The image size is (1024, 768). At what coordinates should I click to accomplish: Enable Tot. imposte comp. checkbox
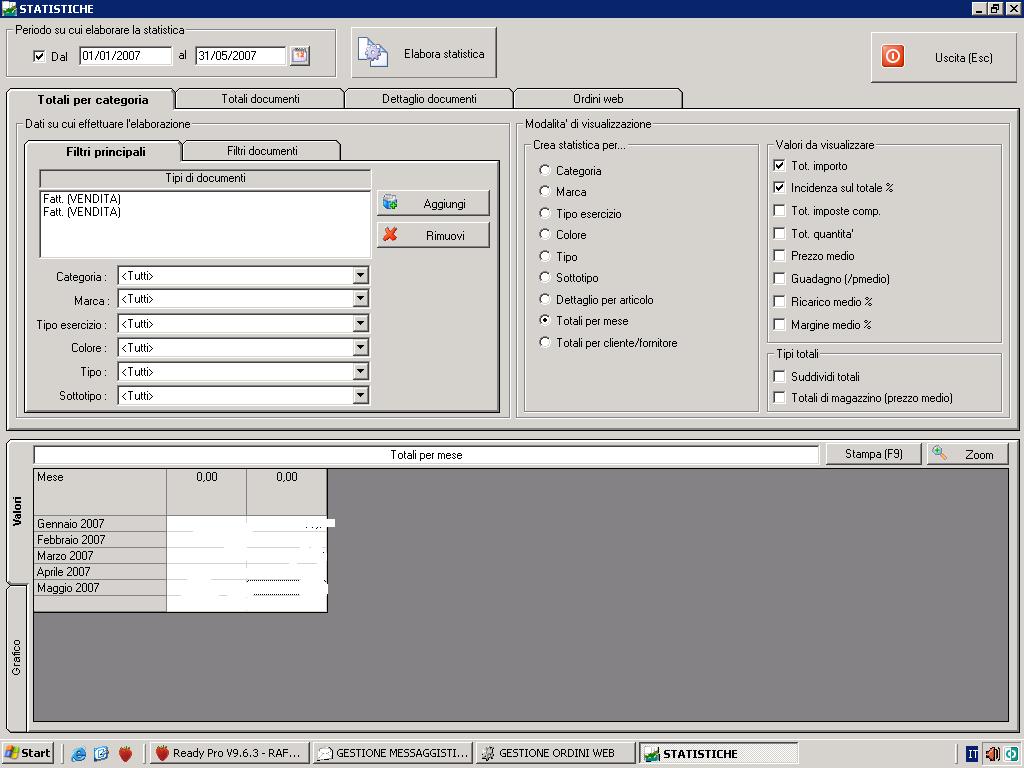(x=779, y=210)
